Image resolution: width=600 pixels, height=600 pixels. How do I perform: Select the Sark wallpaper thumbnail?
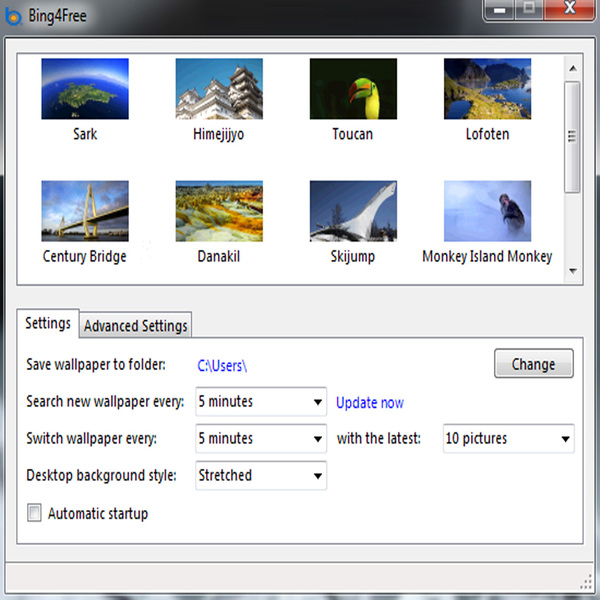point(85,89)
